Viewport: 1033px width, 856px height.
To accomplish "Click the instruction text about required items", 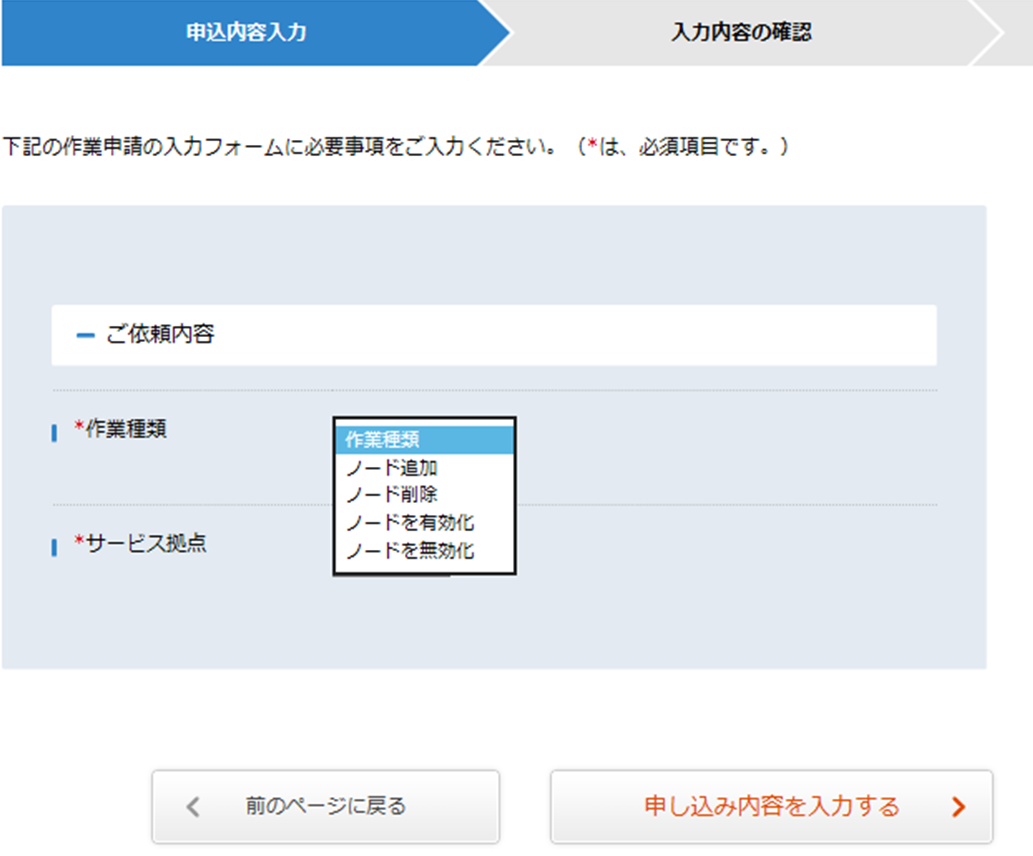I will point(395,146).
